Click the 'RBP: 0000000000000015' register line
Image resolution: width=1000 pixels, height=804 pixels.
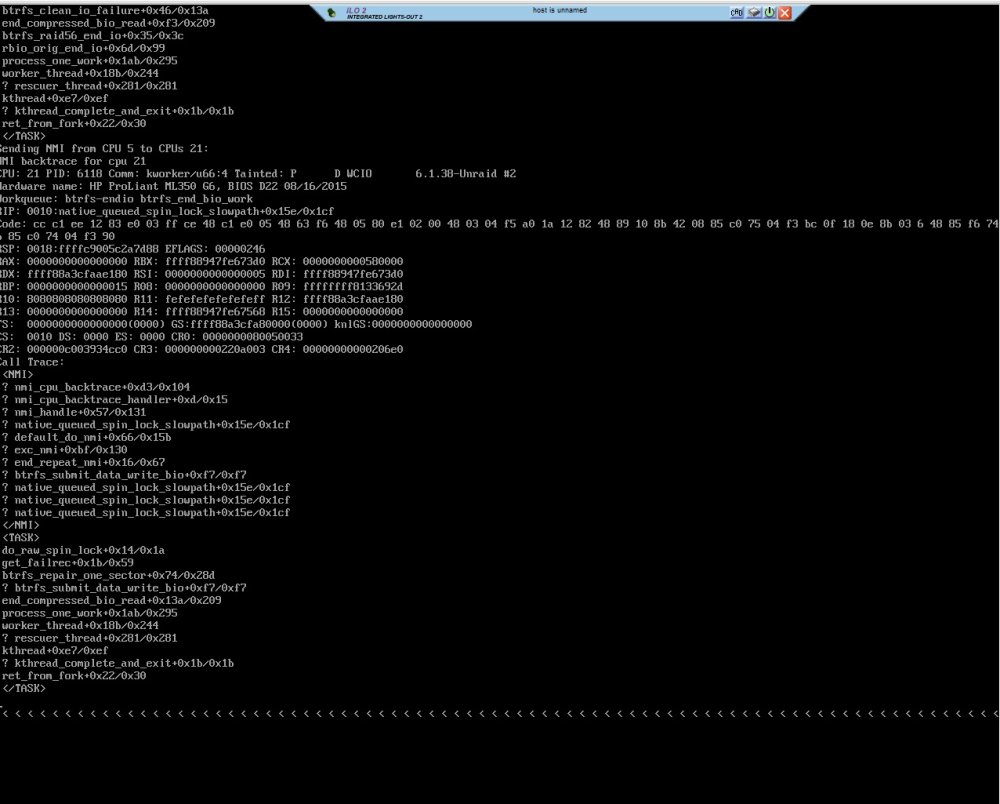pyautogui.click(x=202, y=287)
